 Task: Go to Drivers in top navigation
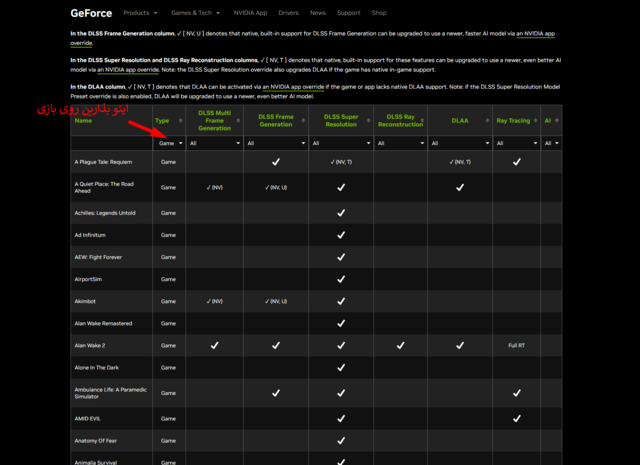(x=288, y=13)
